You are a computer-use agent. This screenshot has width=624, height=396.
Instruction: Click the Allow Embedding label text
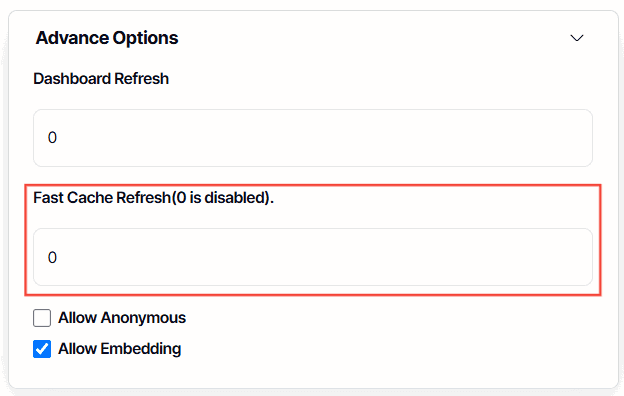pos(120,349)
